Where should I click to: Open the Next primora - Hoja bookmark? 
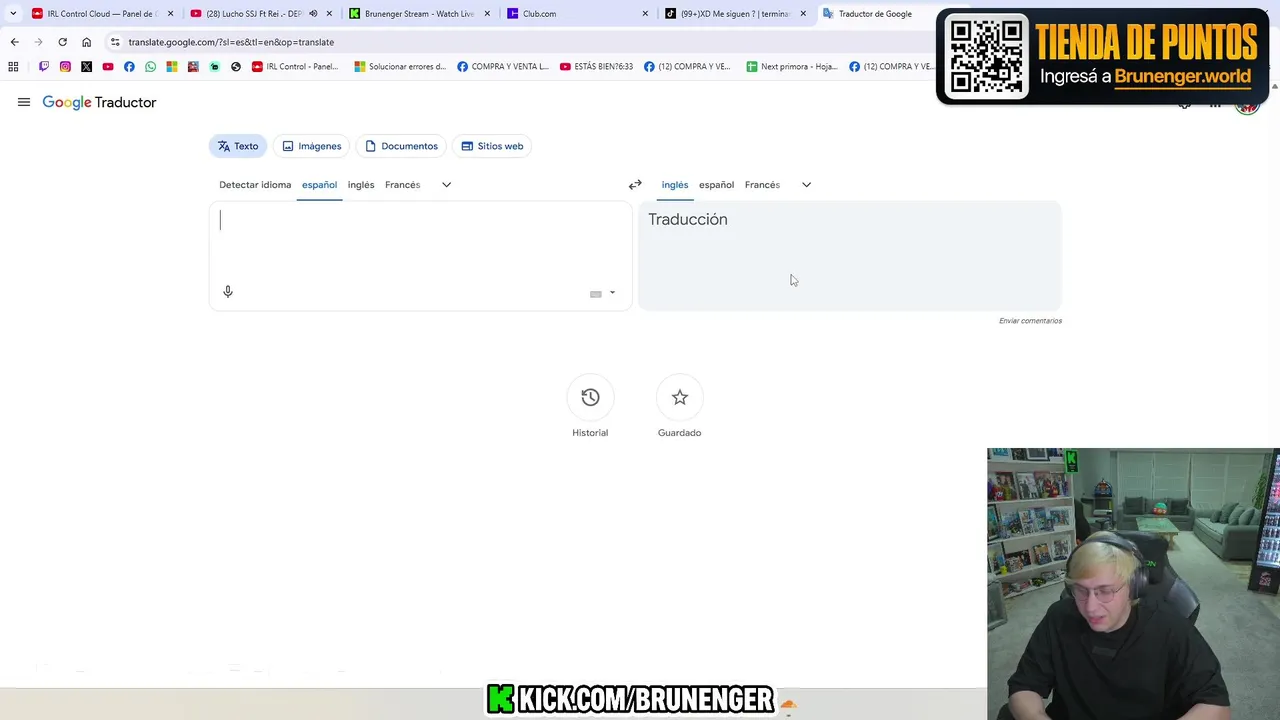[x=792, y=67]
